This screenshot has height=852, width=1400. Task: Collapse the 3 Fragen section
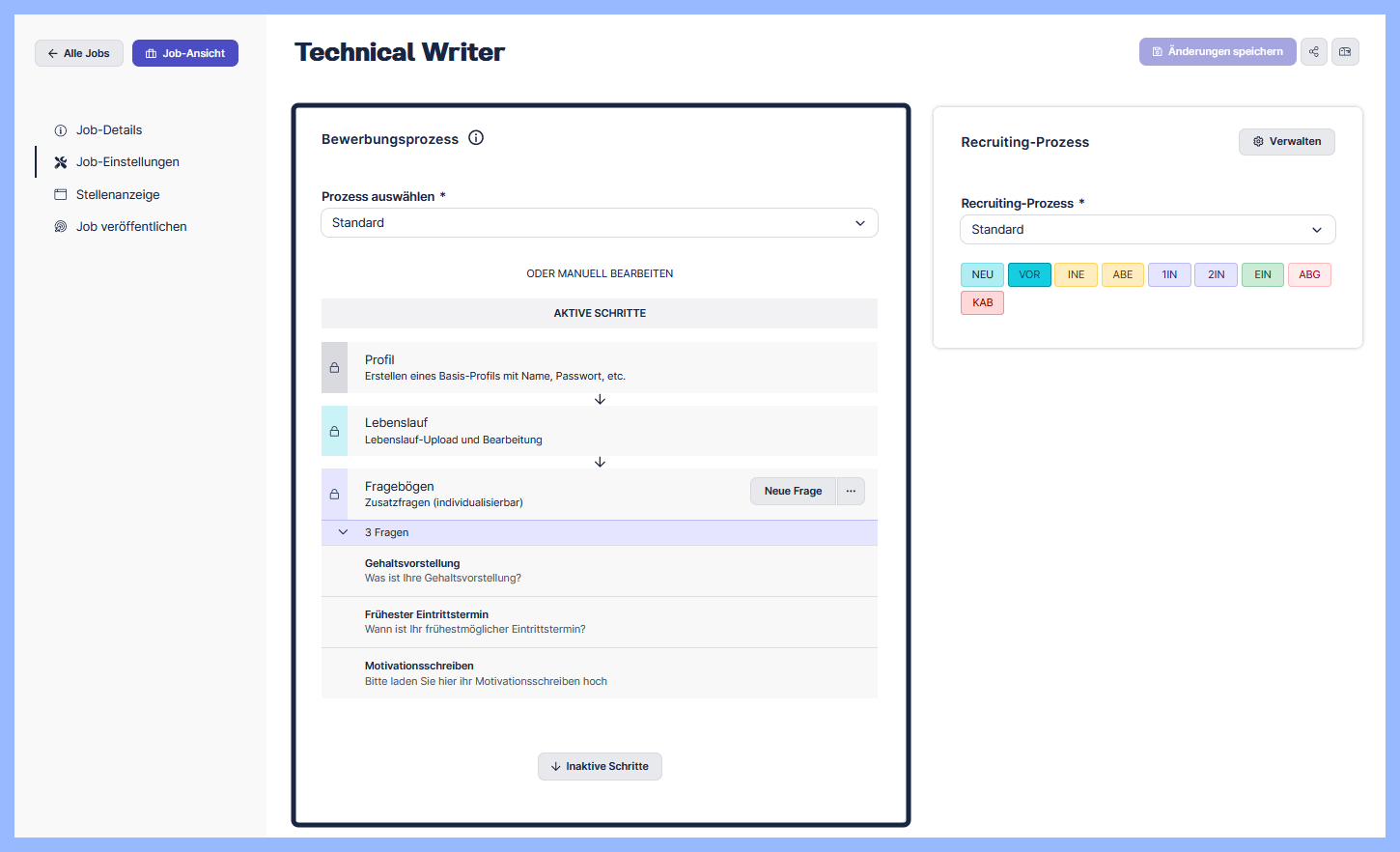click(343, 533)
